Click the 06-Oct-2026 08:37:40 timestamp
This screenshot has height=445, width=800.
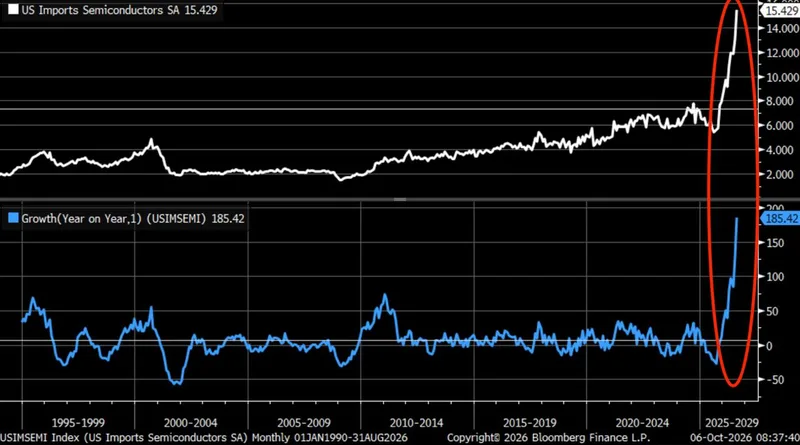(745, 438)
